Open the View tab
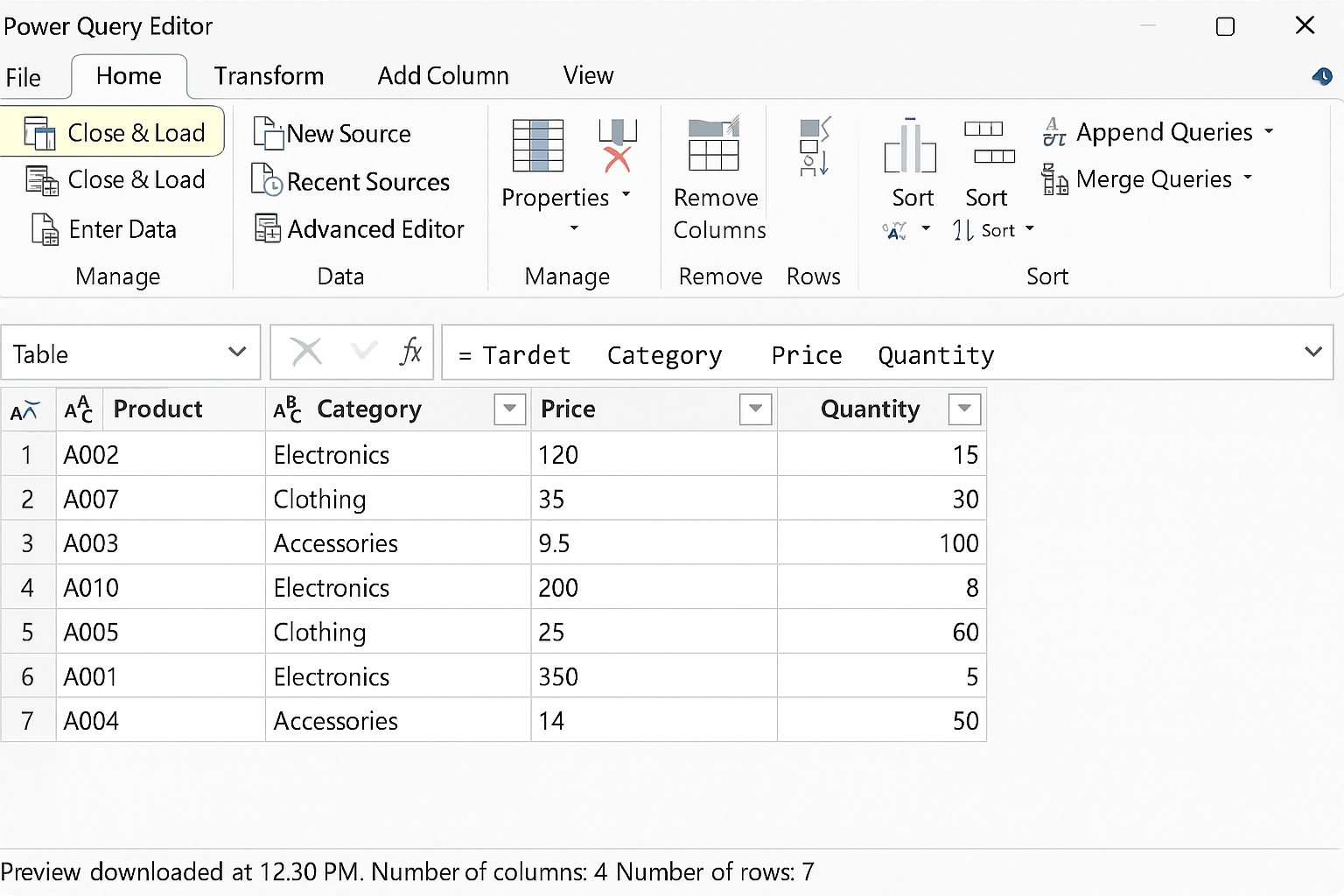Viewport: 1344px width, 896px height. [588, 76]
